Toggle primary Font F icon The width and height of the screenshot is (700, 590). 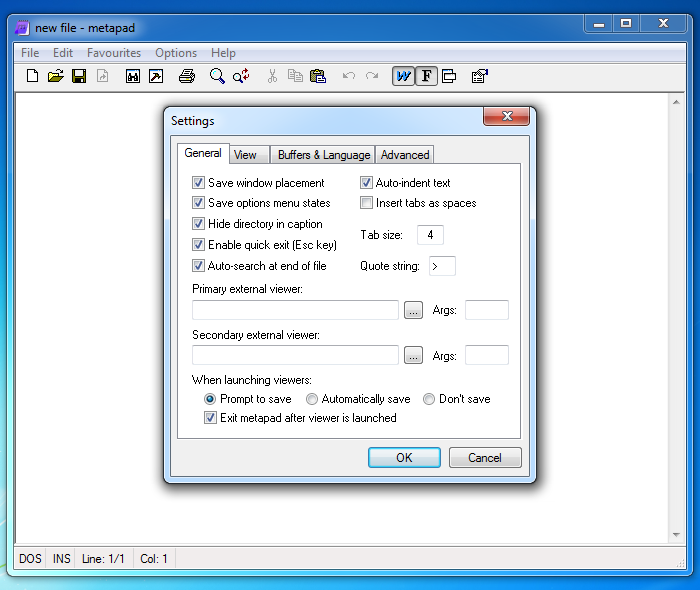(x=426, y=76)
